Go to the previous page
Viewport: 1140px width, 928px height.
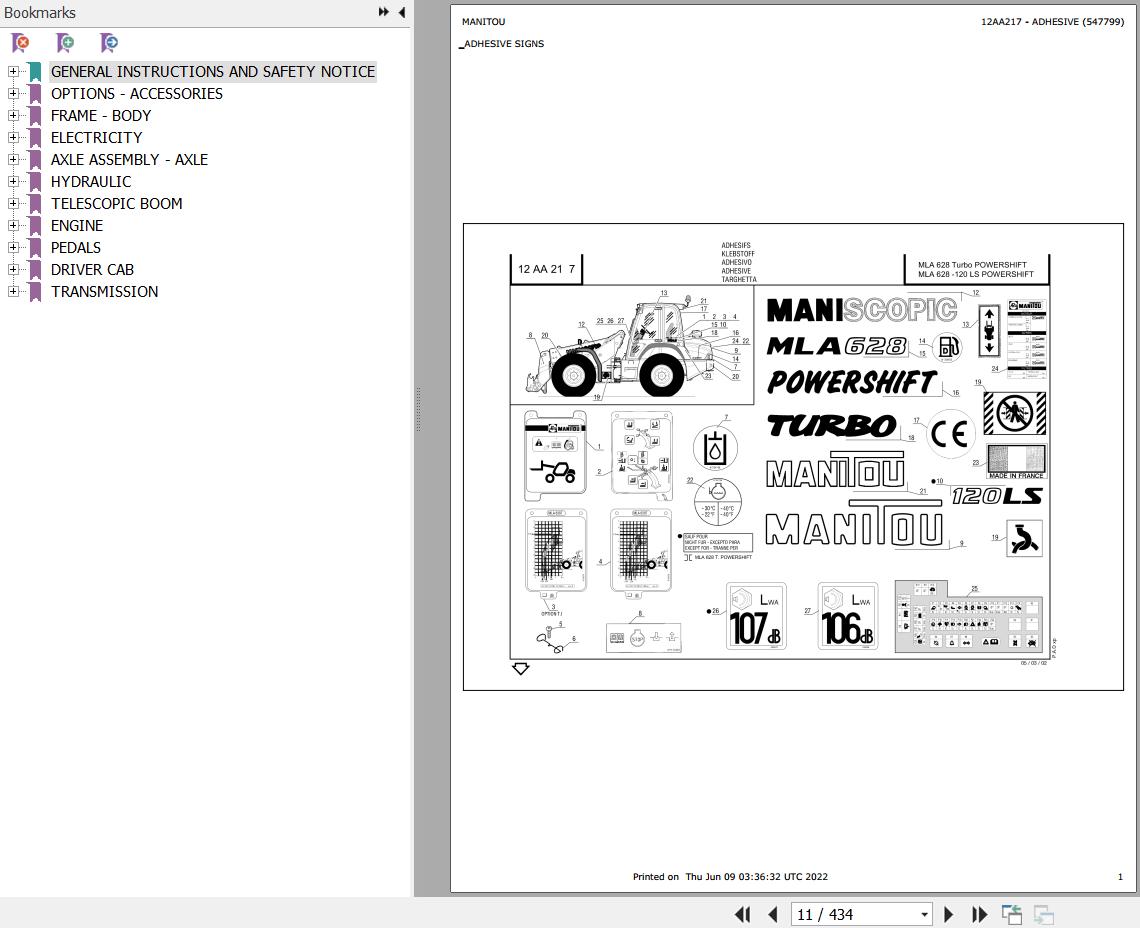tap(772, 914)
